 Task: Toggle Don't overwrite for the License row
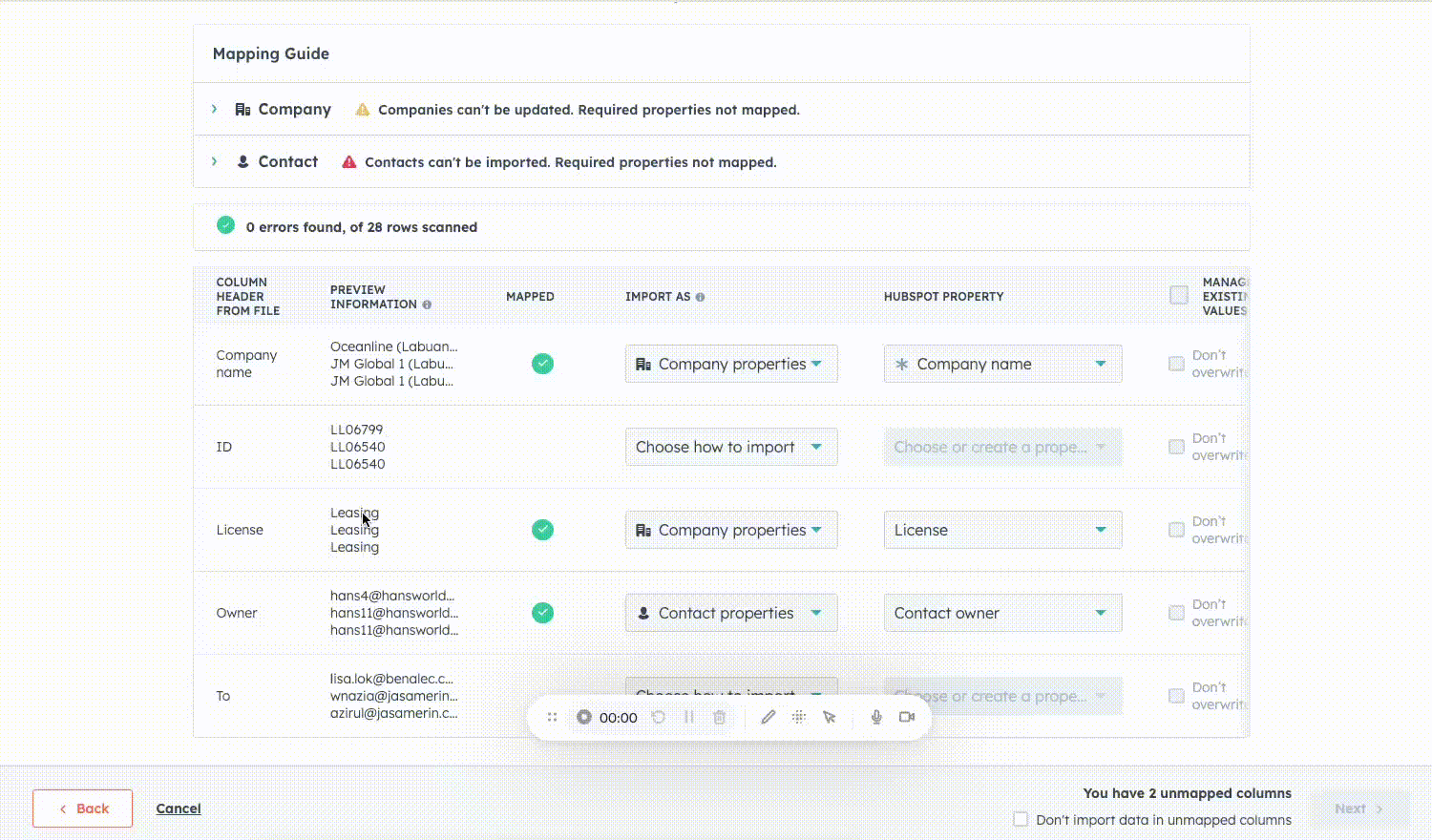[x=1176, y=528]
